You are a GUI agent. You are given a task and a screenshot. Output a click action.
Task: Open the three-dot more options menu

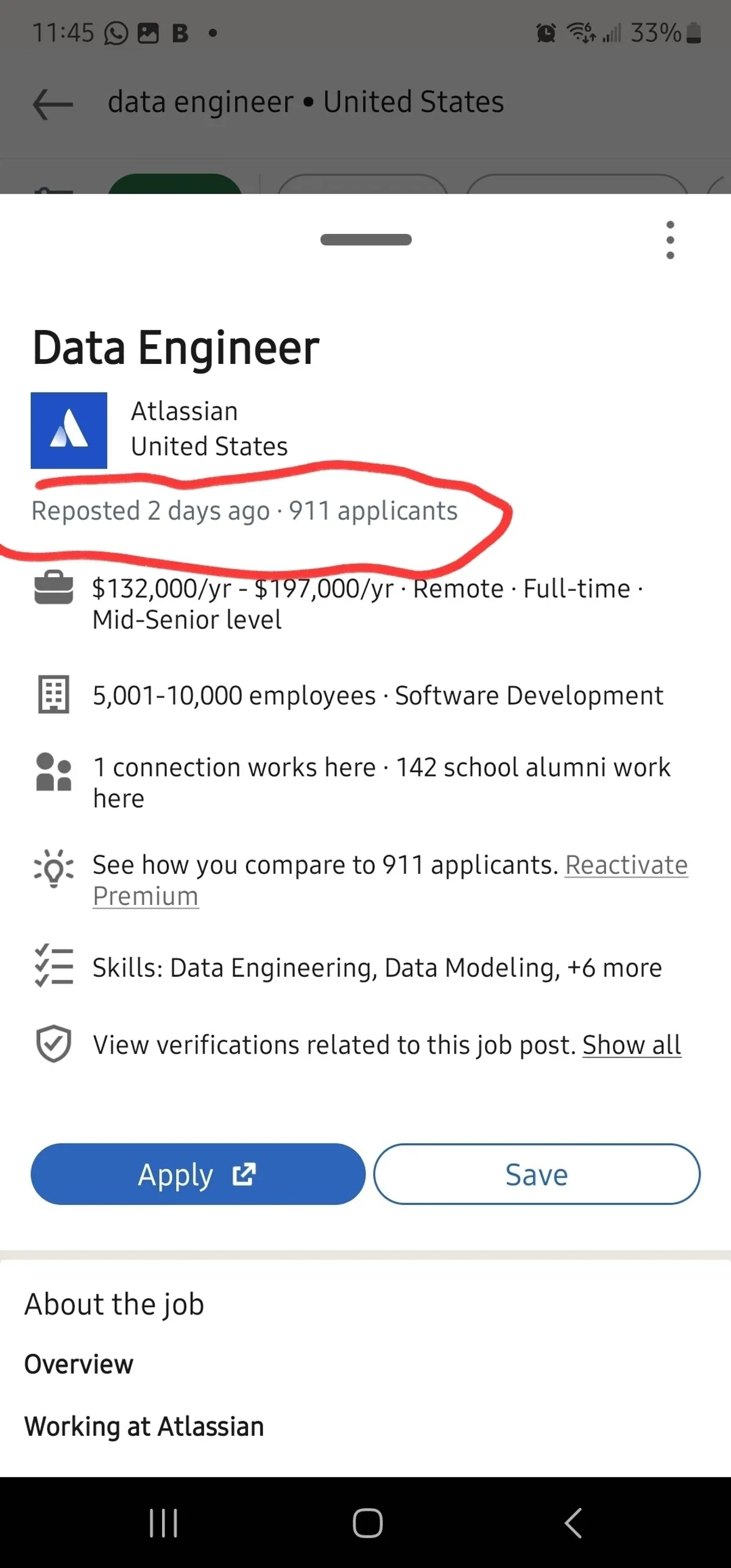tap(670, 239)
